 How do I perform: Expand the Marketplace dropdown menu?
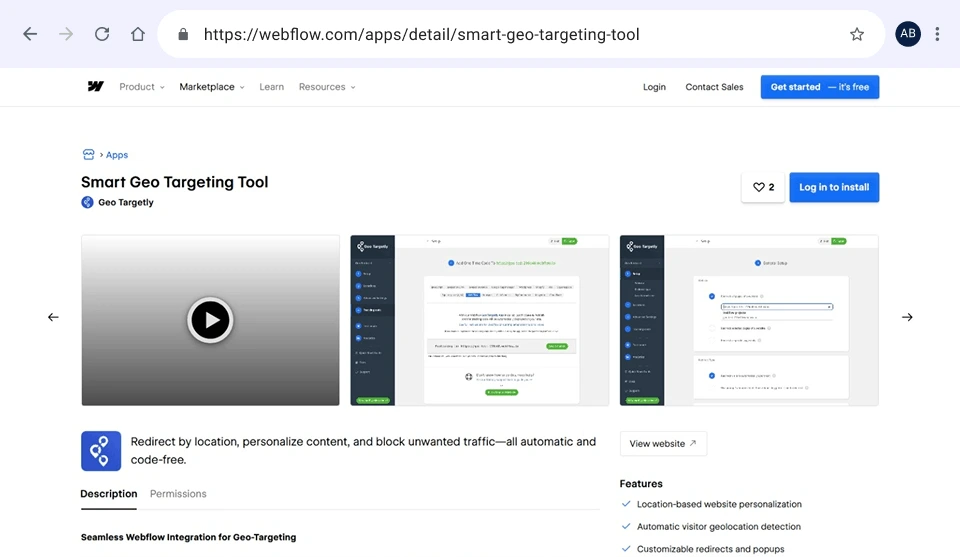tap(212, 87)
